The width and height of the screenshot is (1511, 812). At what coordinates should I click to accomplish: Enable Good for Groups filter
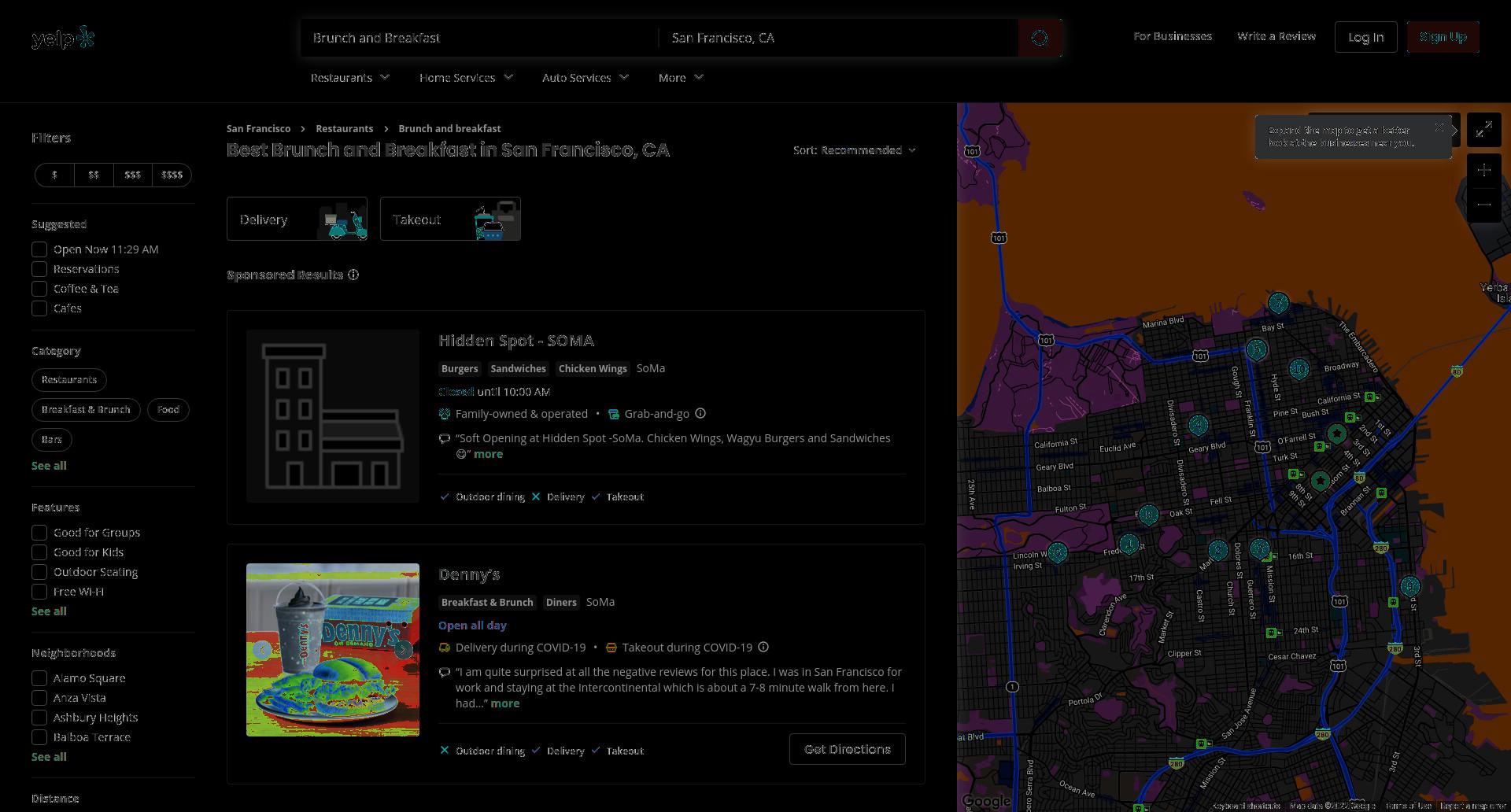[39, 533]
